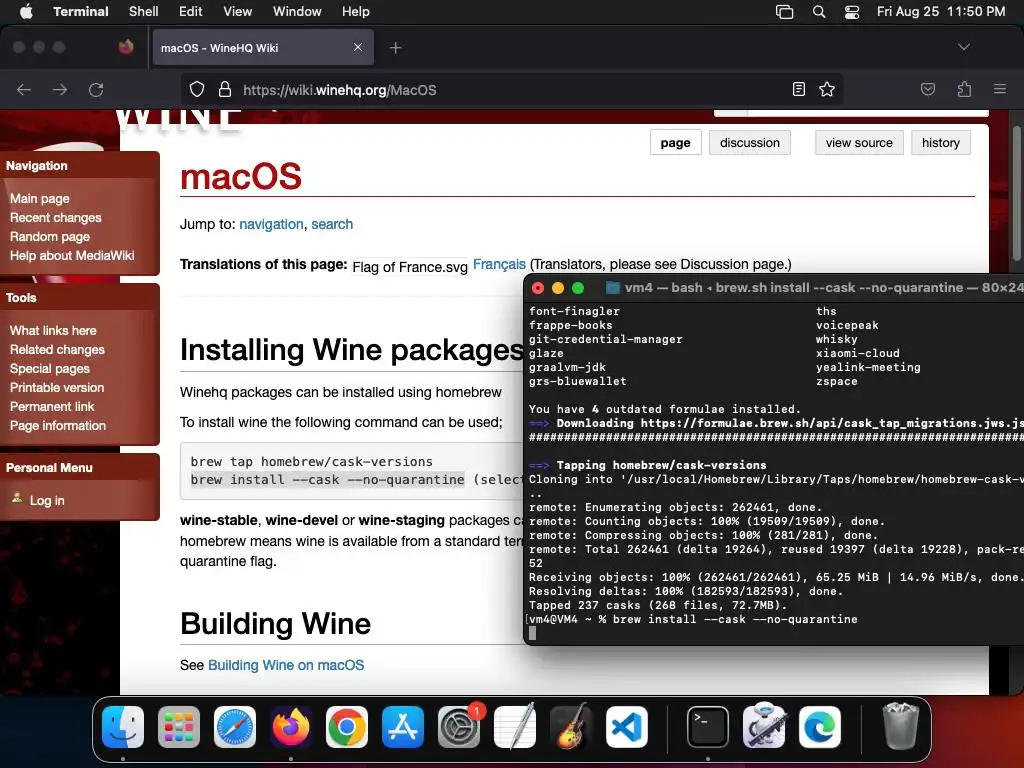The image size is (1024, 768).
Task: Open the Pocket save icon
Action: [928, 89]
